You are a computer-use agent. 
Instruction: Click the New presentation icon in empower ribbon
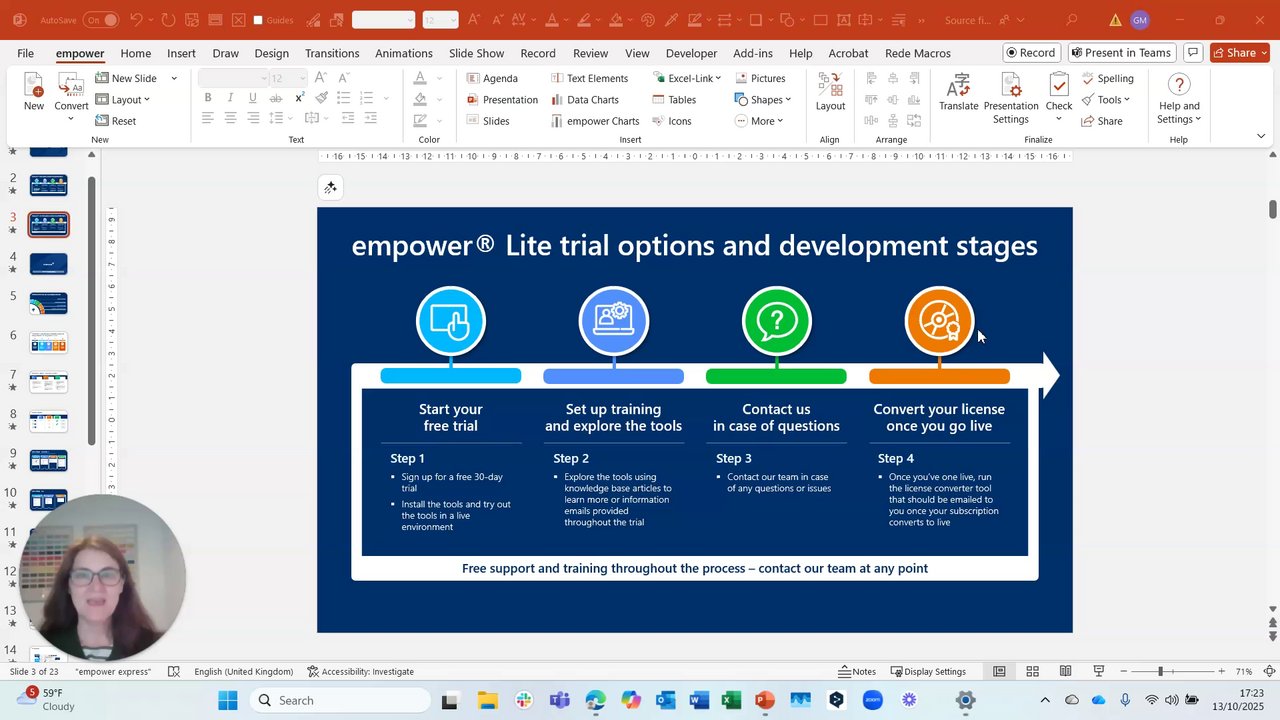(x=34, y=92)
